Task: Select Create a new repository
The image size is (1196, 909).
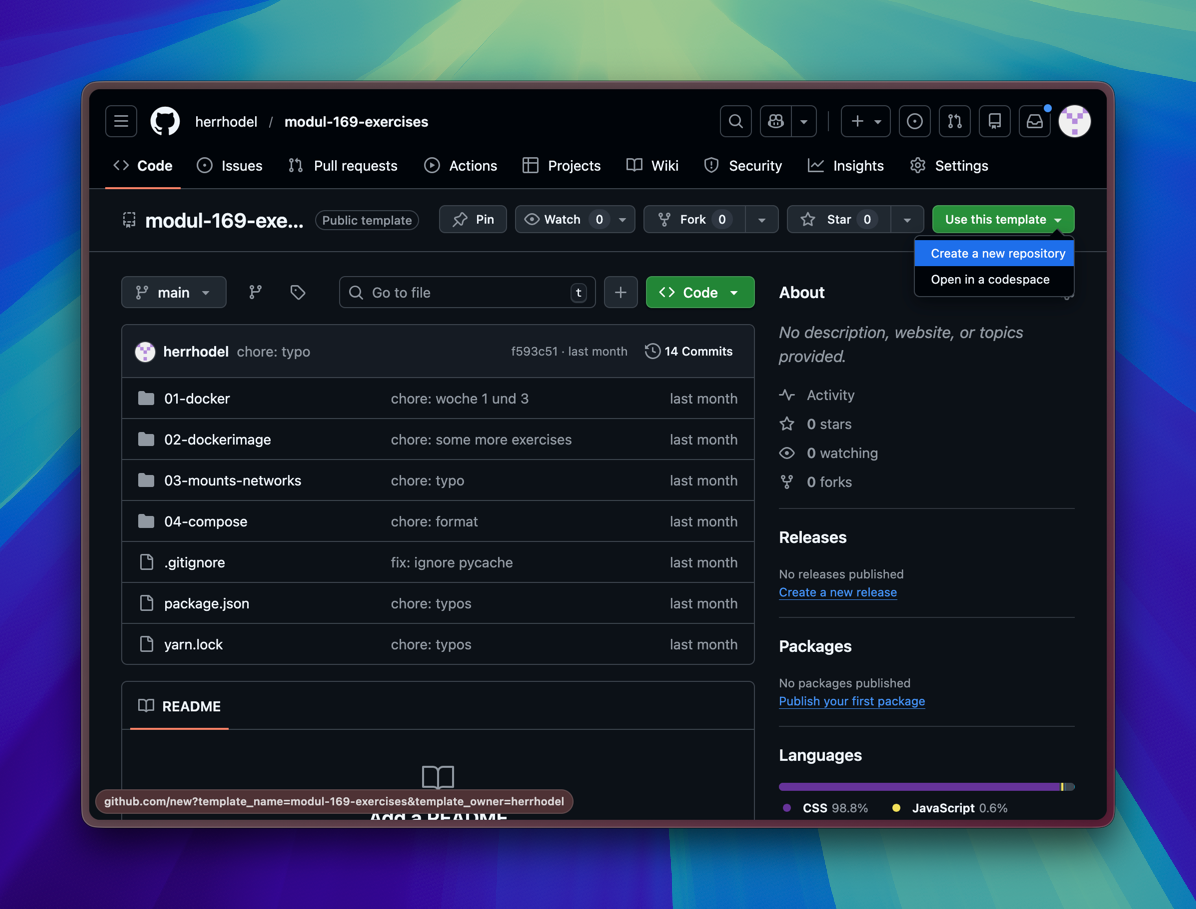Action: tap(997, 253)
